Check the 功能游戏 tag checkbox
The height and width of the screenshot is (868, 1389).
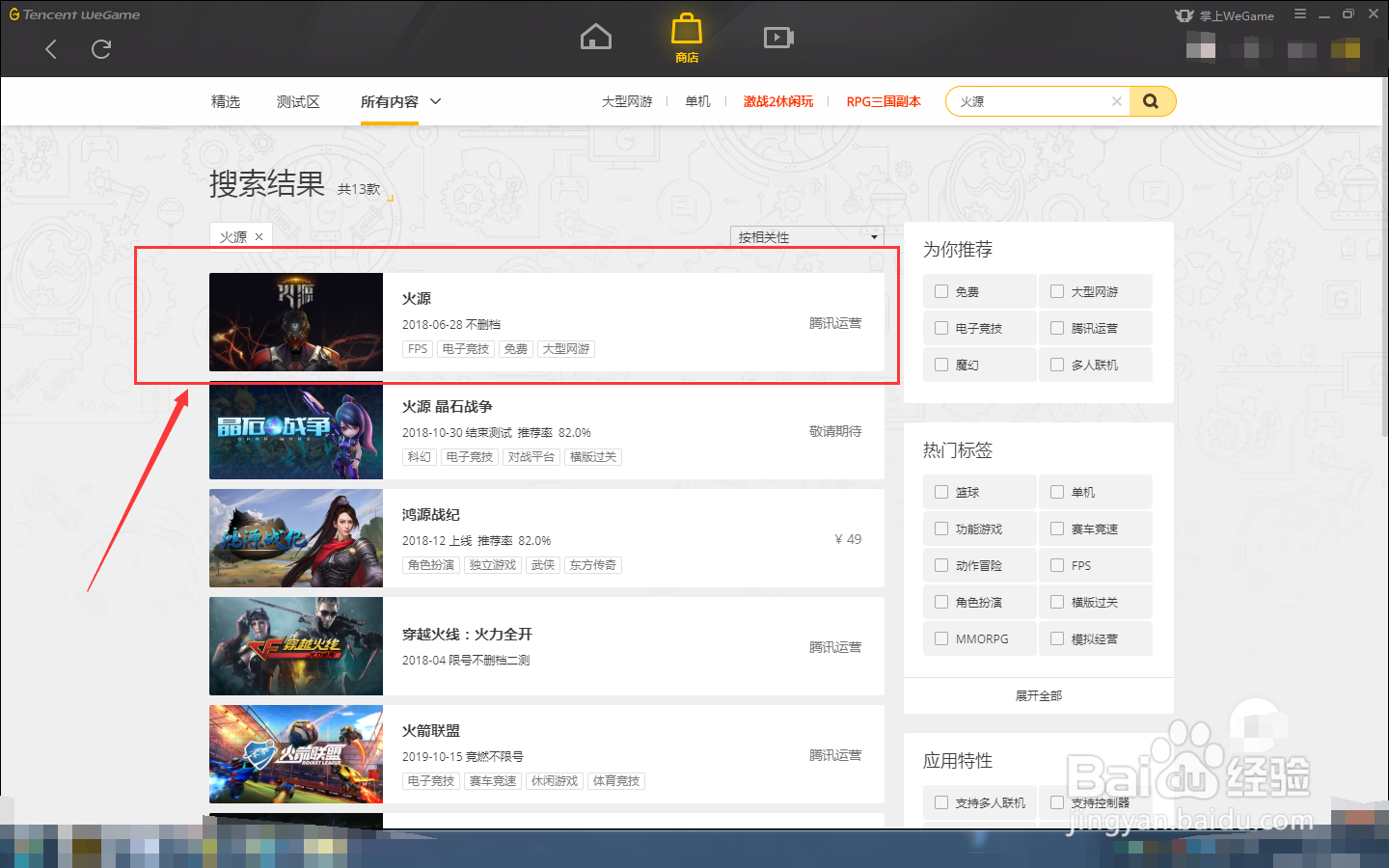941,529
